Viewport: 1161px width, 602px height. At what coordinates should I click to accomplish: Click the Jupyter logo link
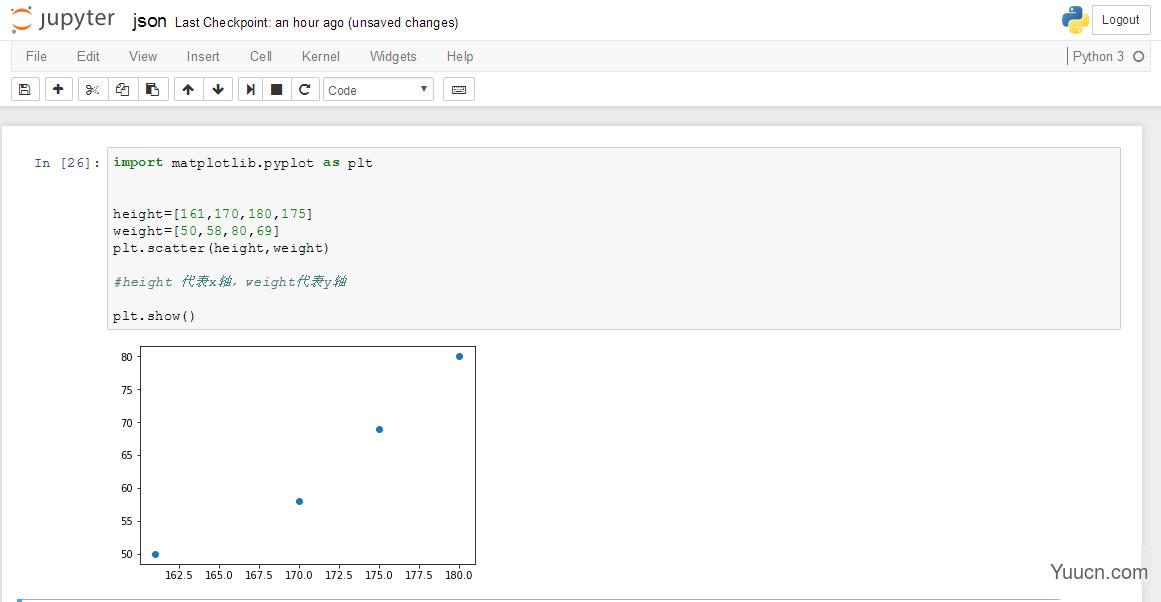pos(63,20)
